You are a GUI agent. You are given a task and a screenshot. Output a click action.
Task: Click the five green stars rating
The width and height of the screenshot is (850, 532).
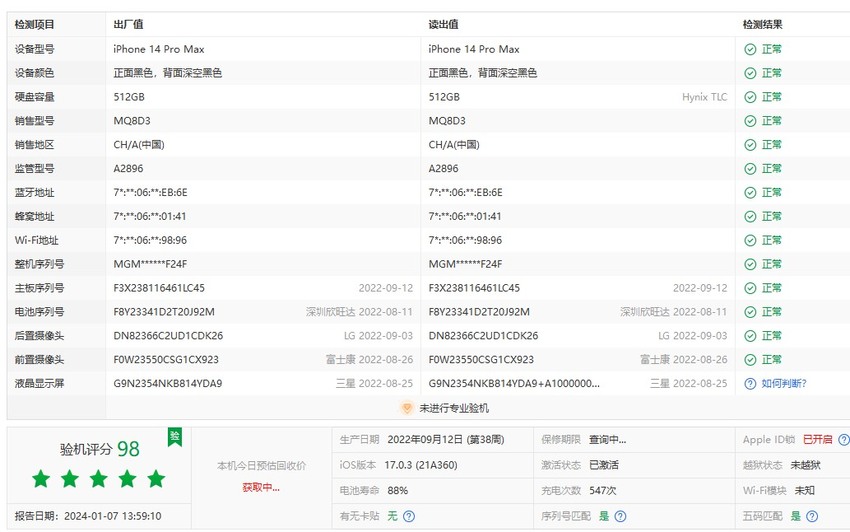[x=98, y=479]
